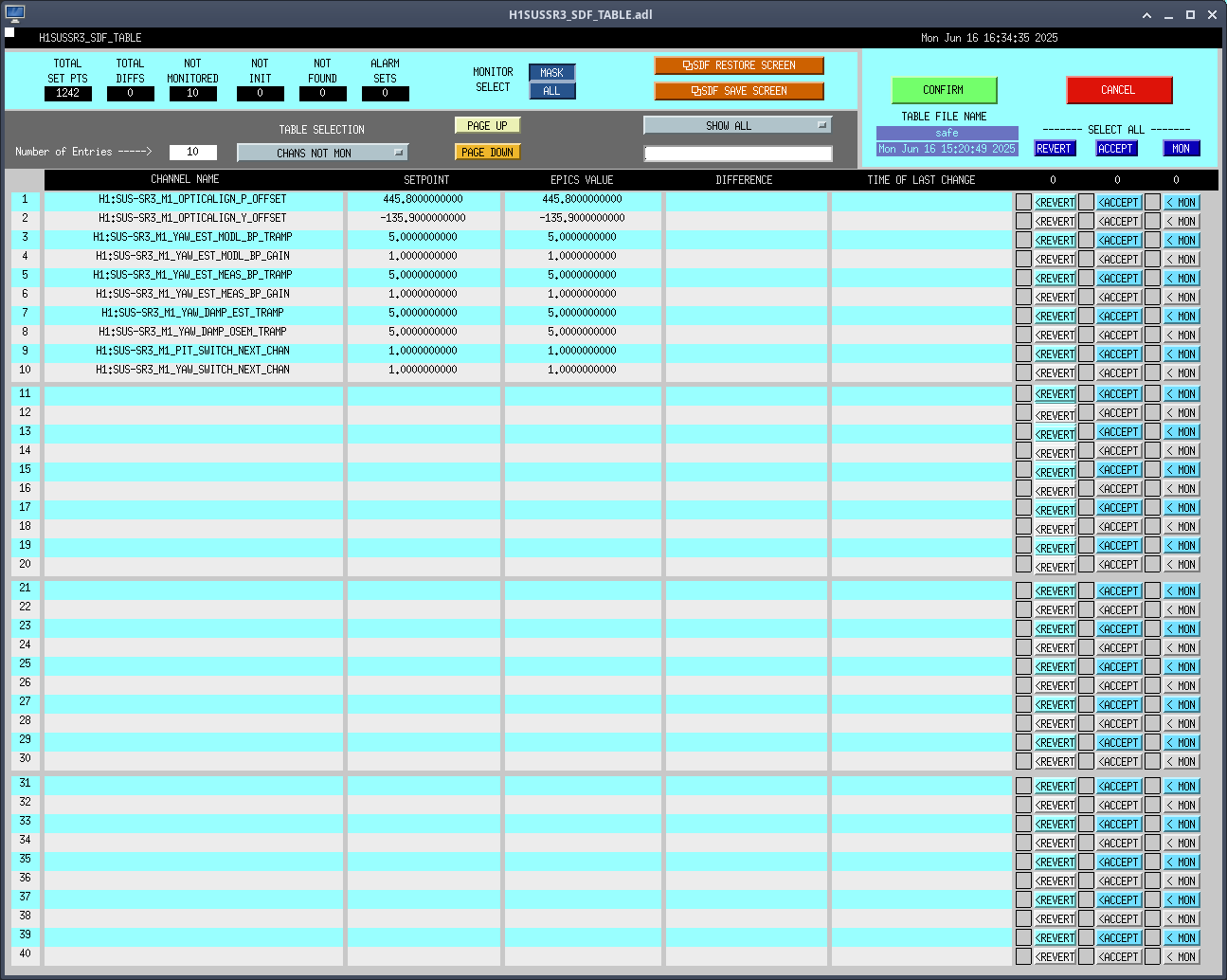Viewport: 1227px width, 980px height.
Task: Click the green CONFIRM button
Action: [x=944, y=90]
